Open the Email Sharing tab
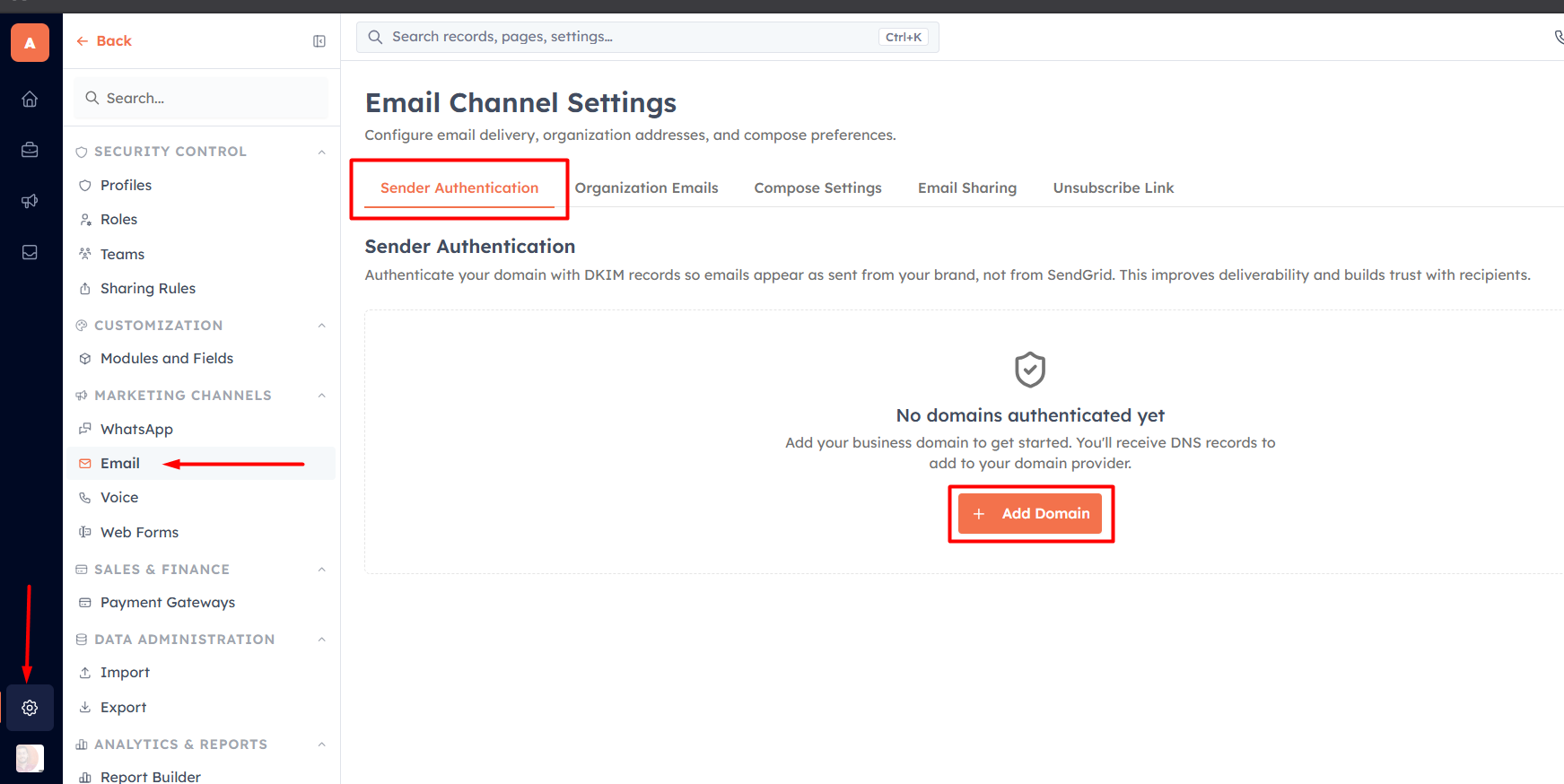This screenshot has height=784, width=1564. [x=967, y=187]
